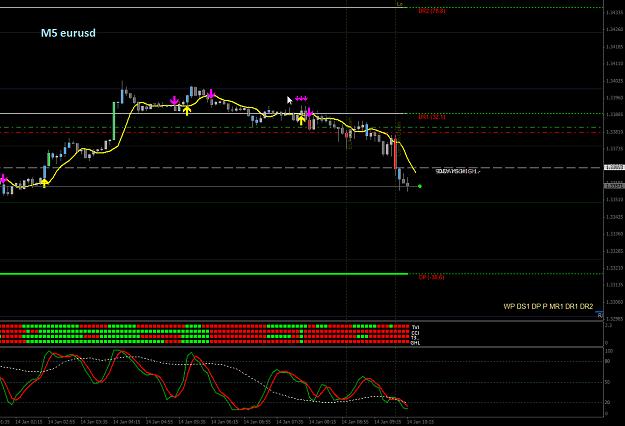Viewport: 625px width, 426px height.
Task: Click the 1.34035 price axis label
Action: point(614,81)
